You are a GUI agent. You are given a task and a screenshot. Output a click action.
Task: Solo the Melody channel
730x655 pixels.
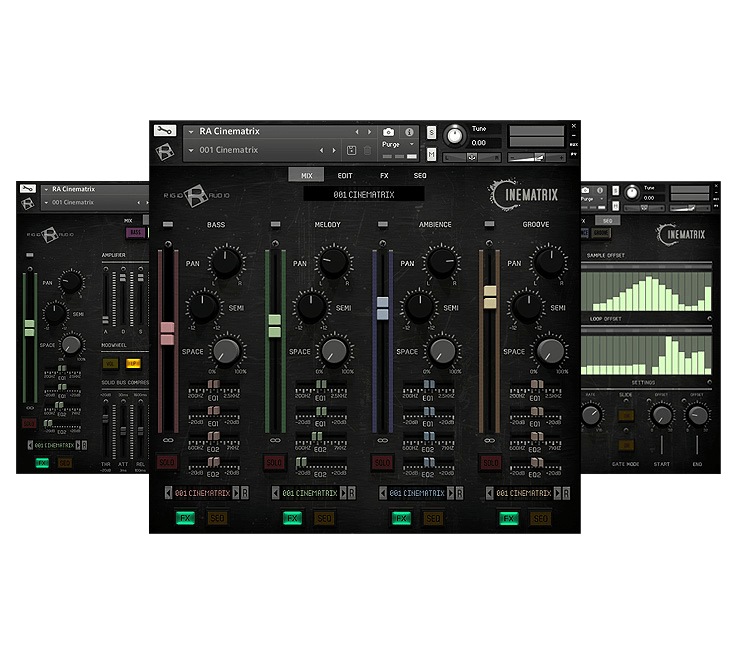click(274, 463)
